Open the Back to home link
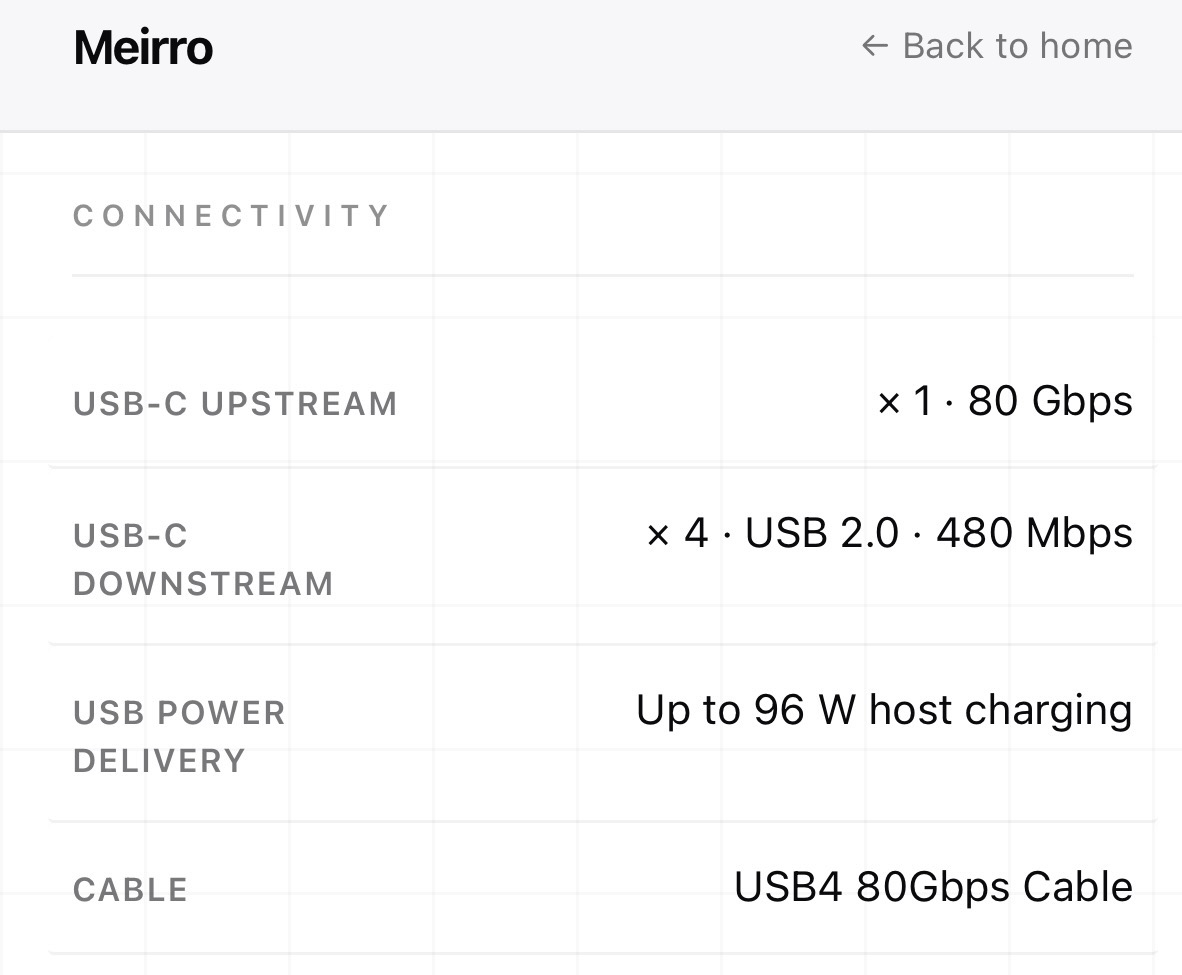1182x975 pixels. (x=997, y=46)
